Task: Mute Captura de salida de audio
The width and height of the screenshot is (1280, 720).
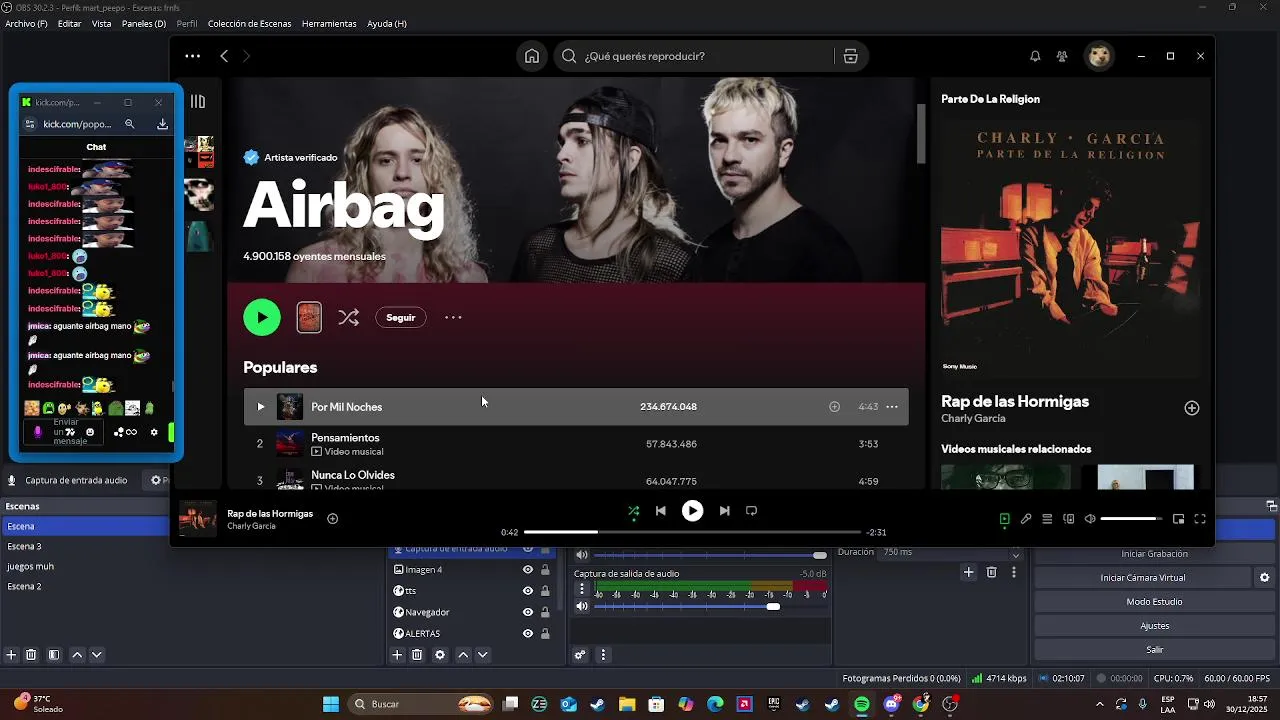Action: 582,606
